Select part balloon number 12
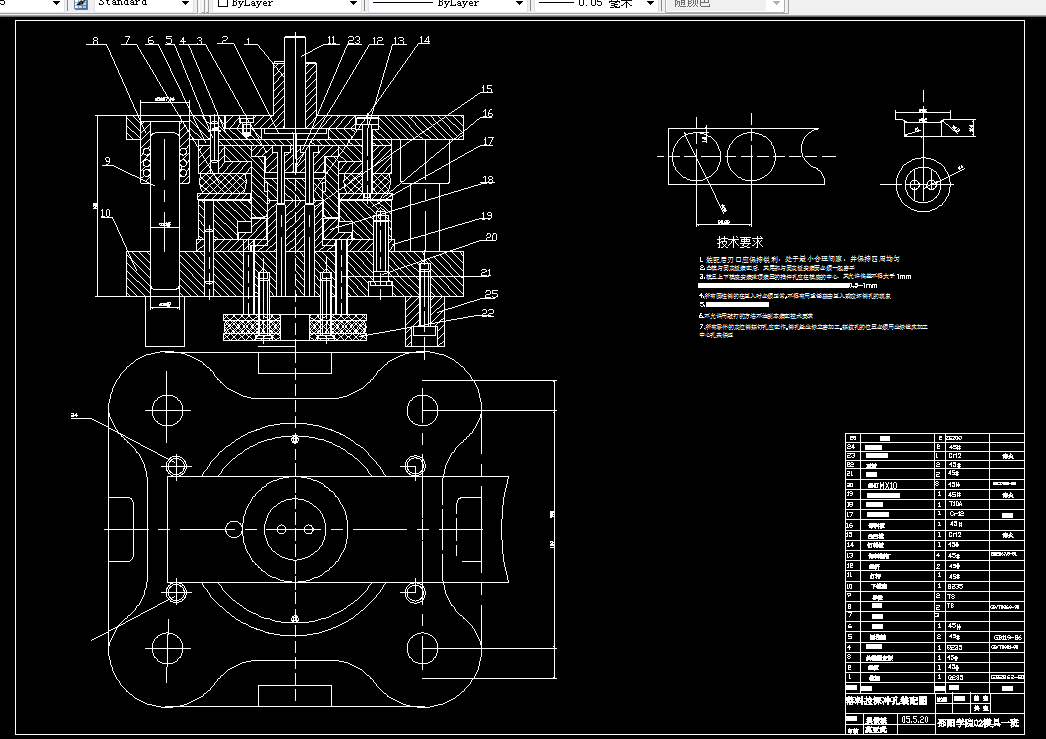This screenshot has width=1046, height=739. click(x=378, y=41)
